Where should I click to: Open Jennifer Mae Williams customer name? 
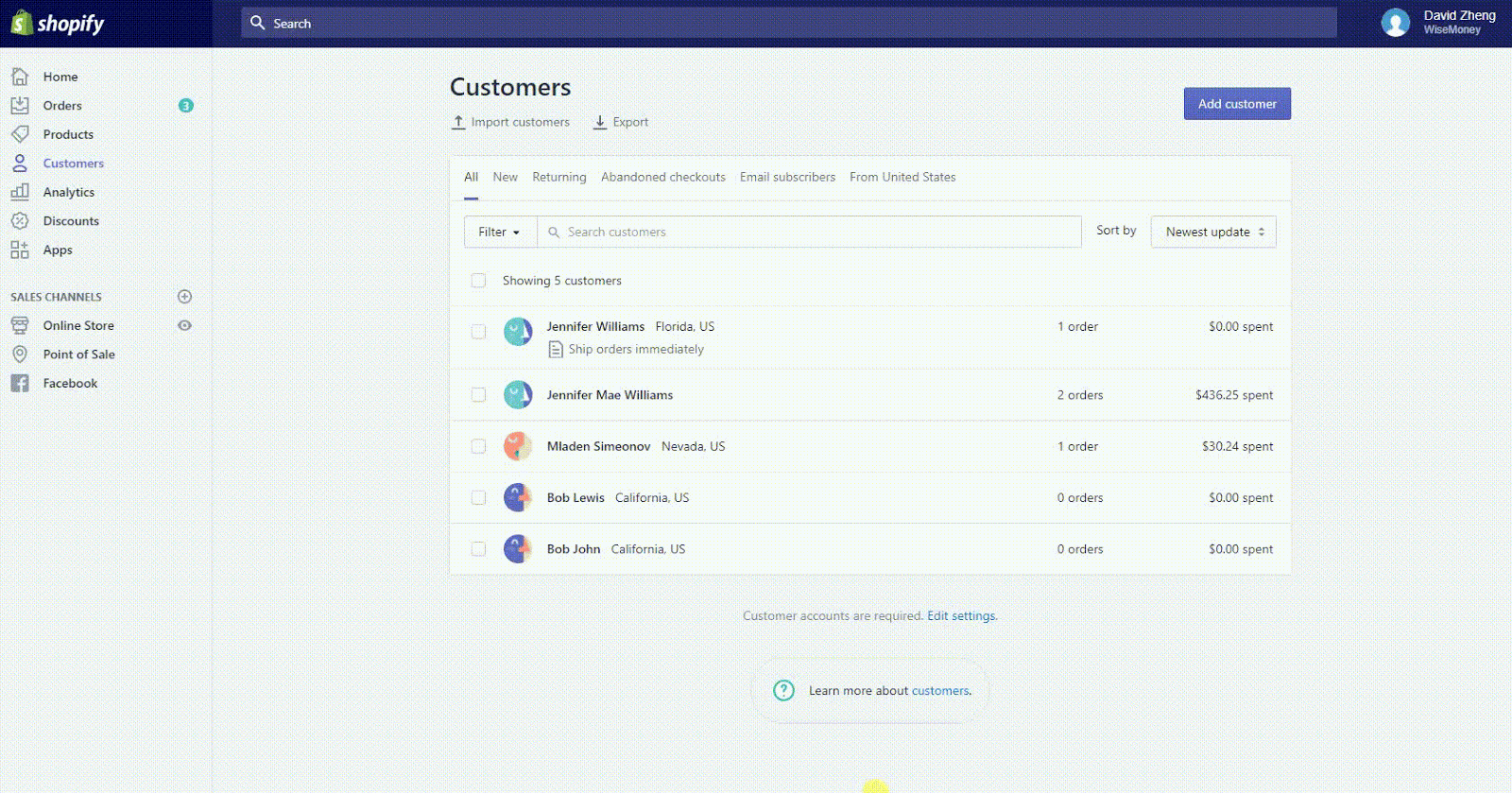(x=610, y=395)
